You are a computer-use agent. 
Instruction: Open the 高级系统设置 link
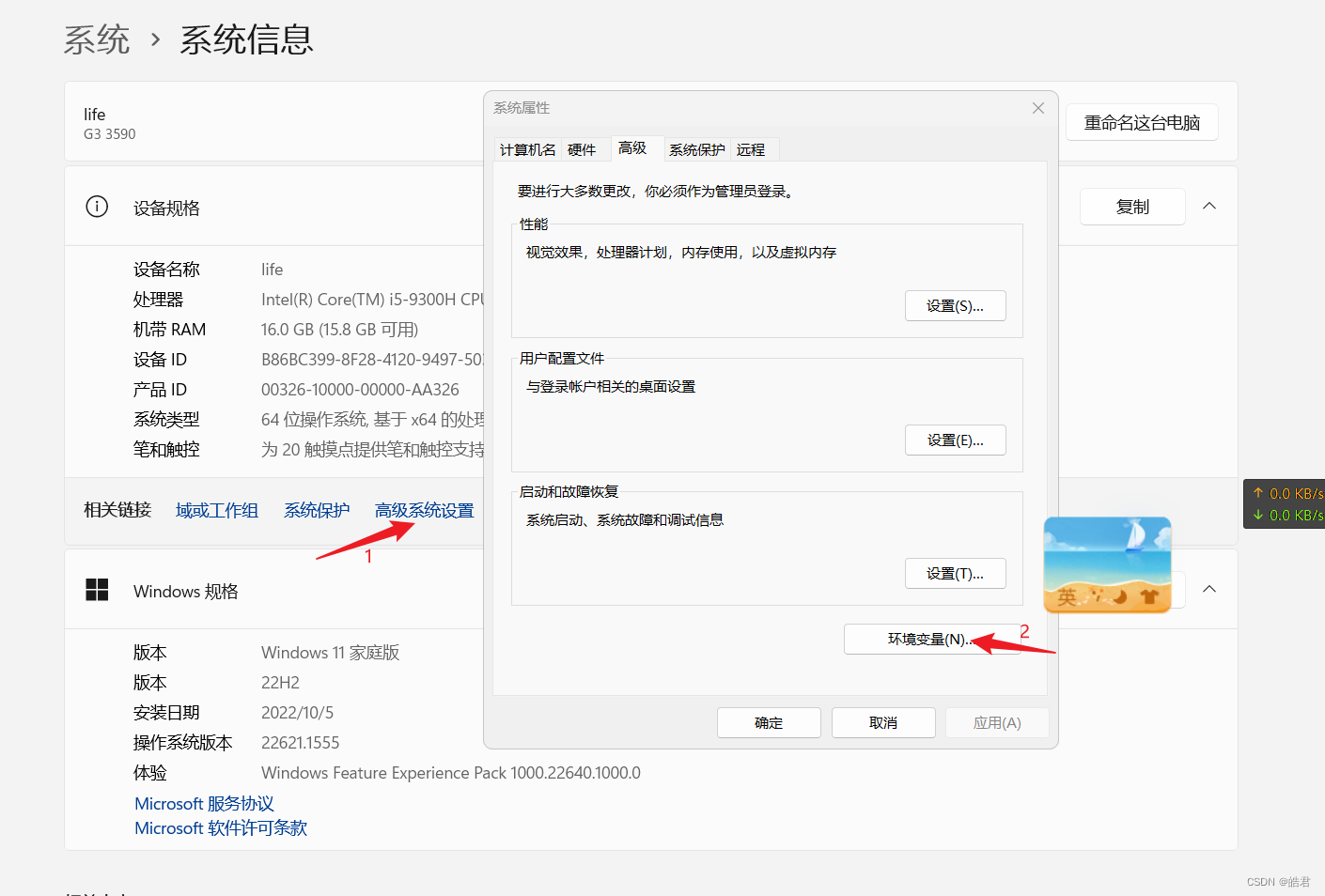(424, 511)
